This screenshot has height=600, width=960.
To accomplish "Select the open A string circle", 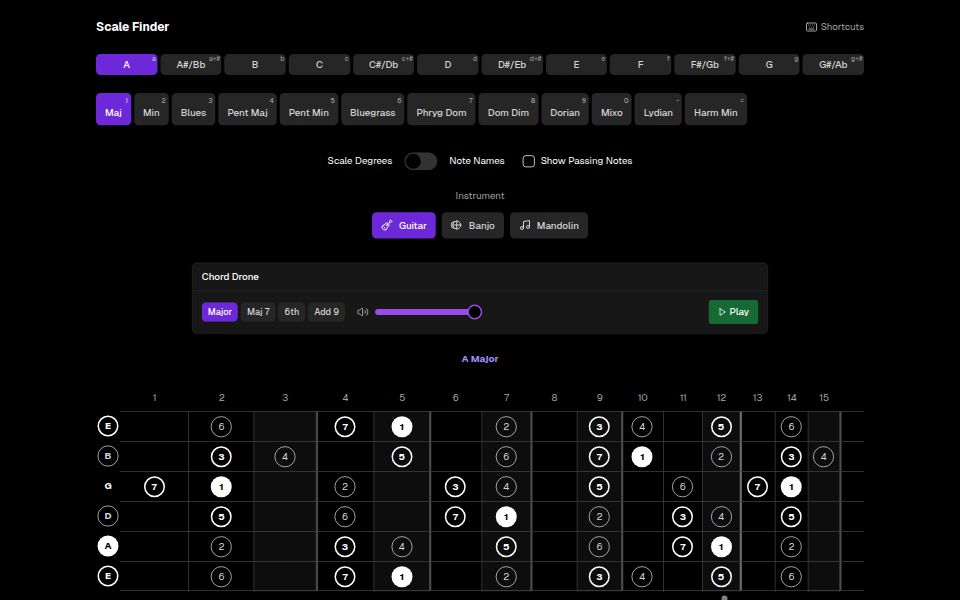I will click(x=107, y=546).
